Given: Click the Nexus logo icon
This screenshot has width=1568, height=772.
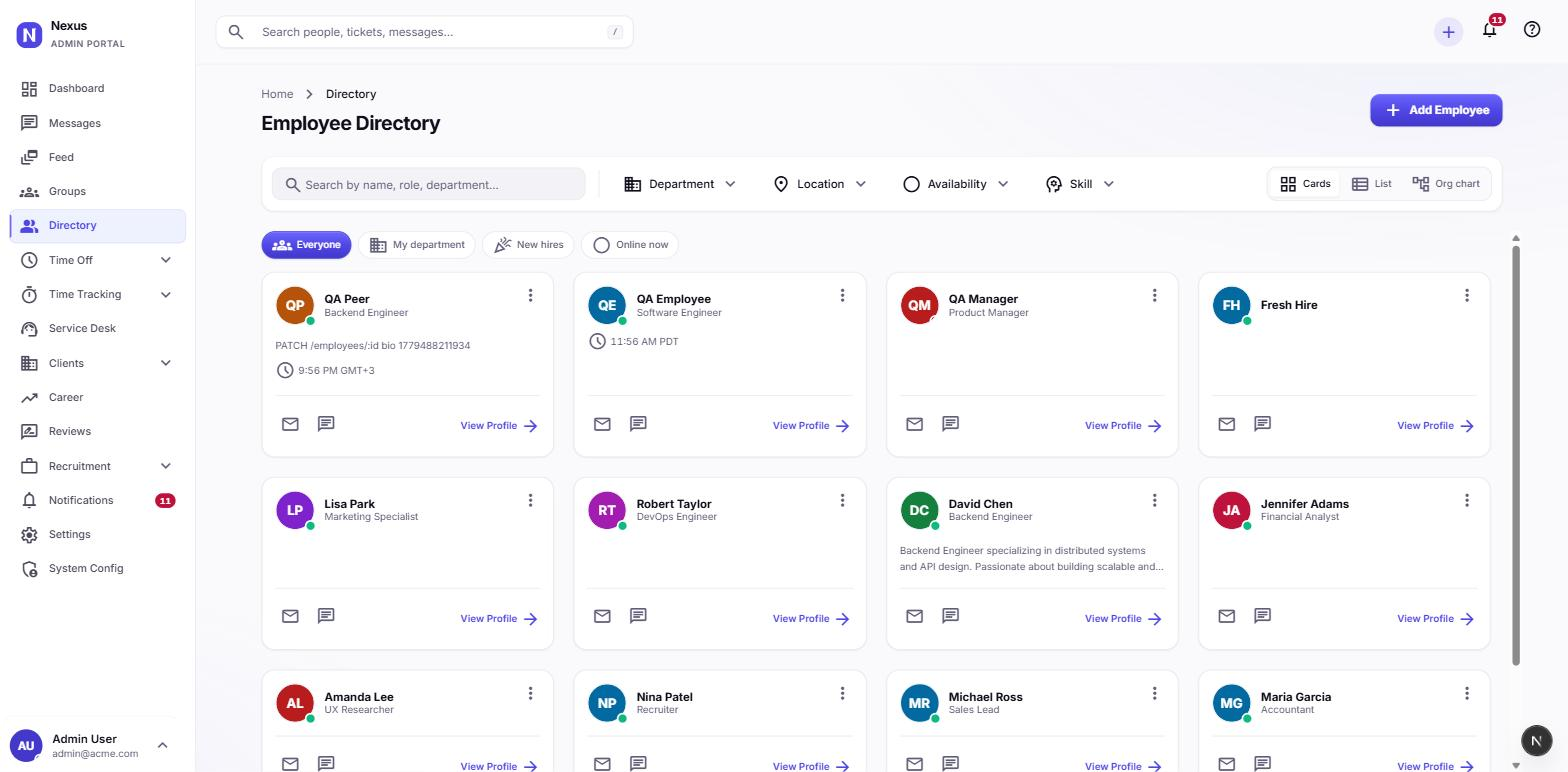Looking at the screenshot, I should [29, 35].
